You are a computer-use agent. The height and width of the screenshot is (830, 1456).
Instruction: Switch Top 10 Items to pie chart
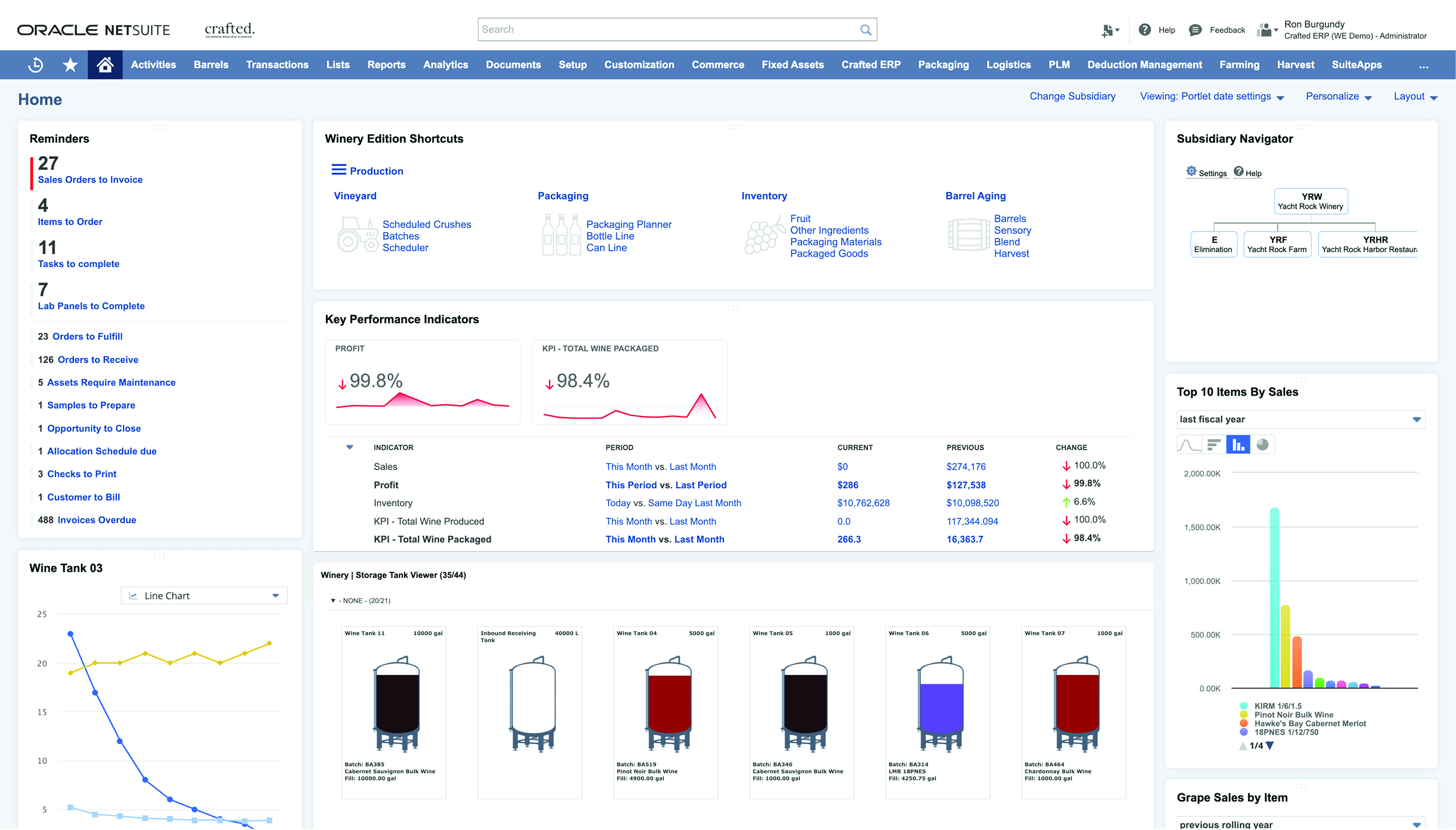(1262, 445)
